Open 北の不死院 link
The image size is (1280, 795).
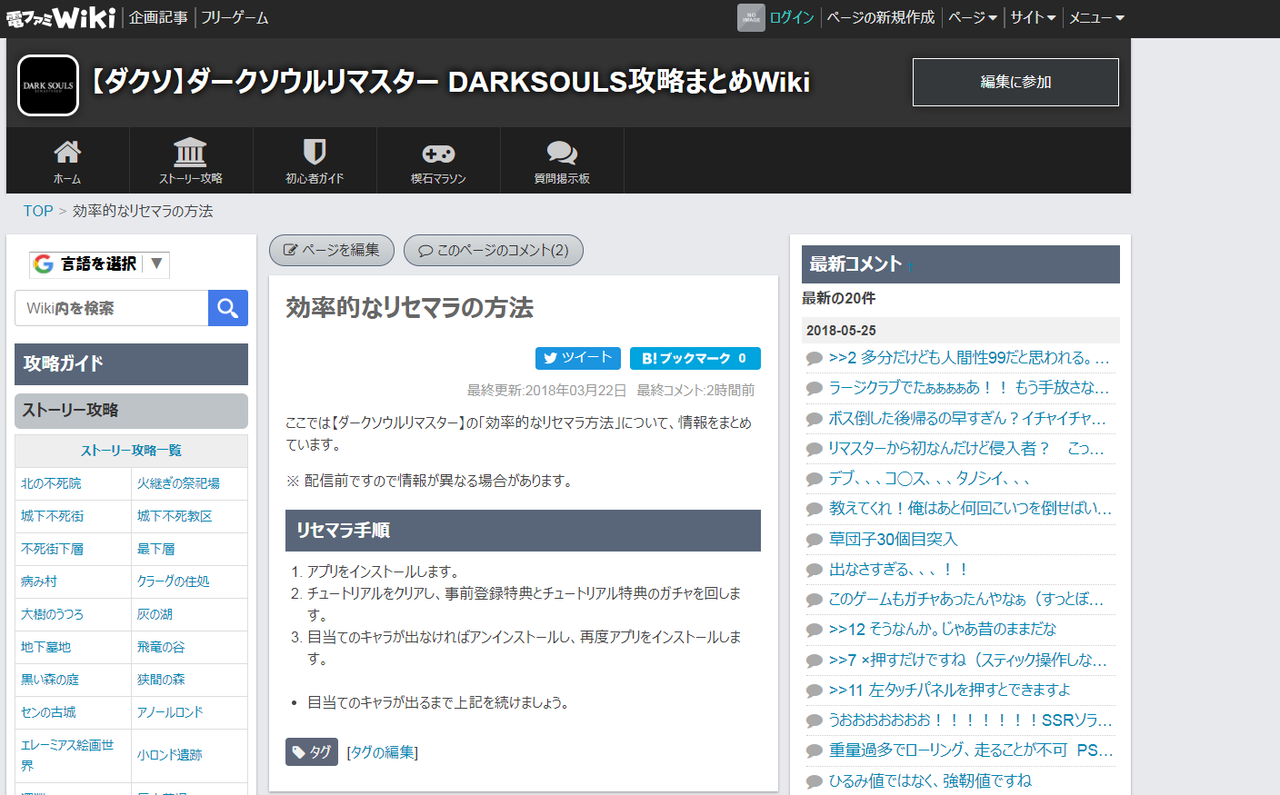click(51, 483)
